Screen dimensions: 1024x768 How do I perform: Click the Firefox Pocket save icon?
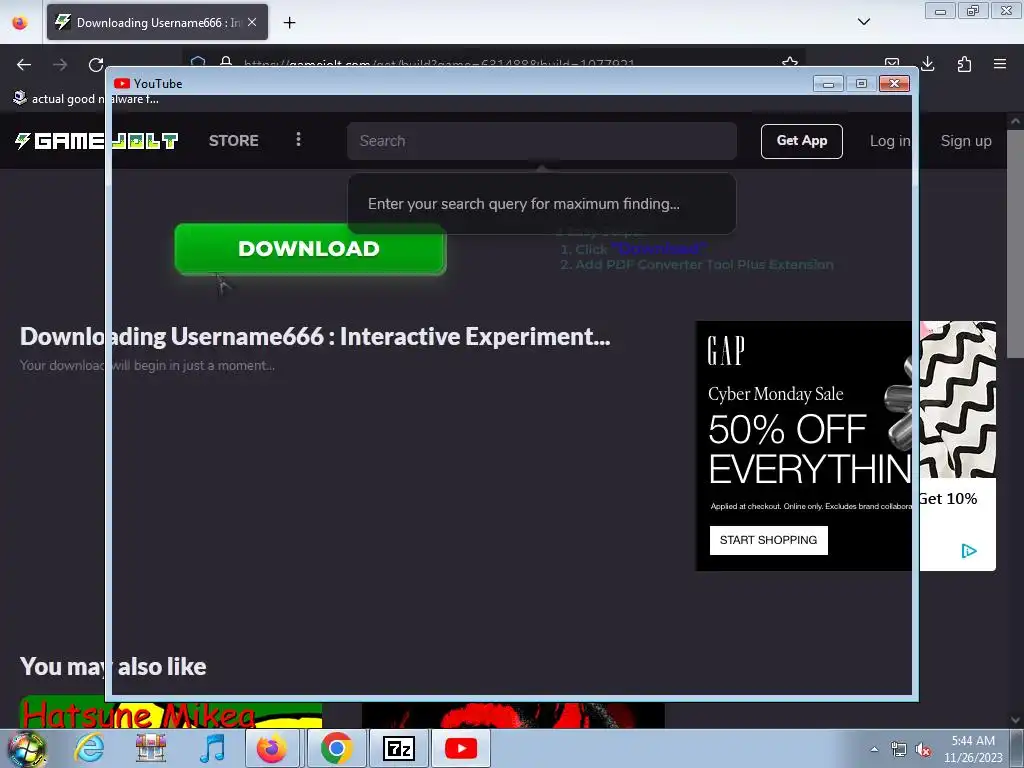pos(892,63)
